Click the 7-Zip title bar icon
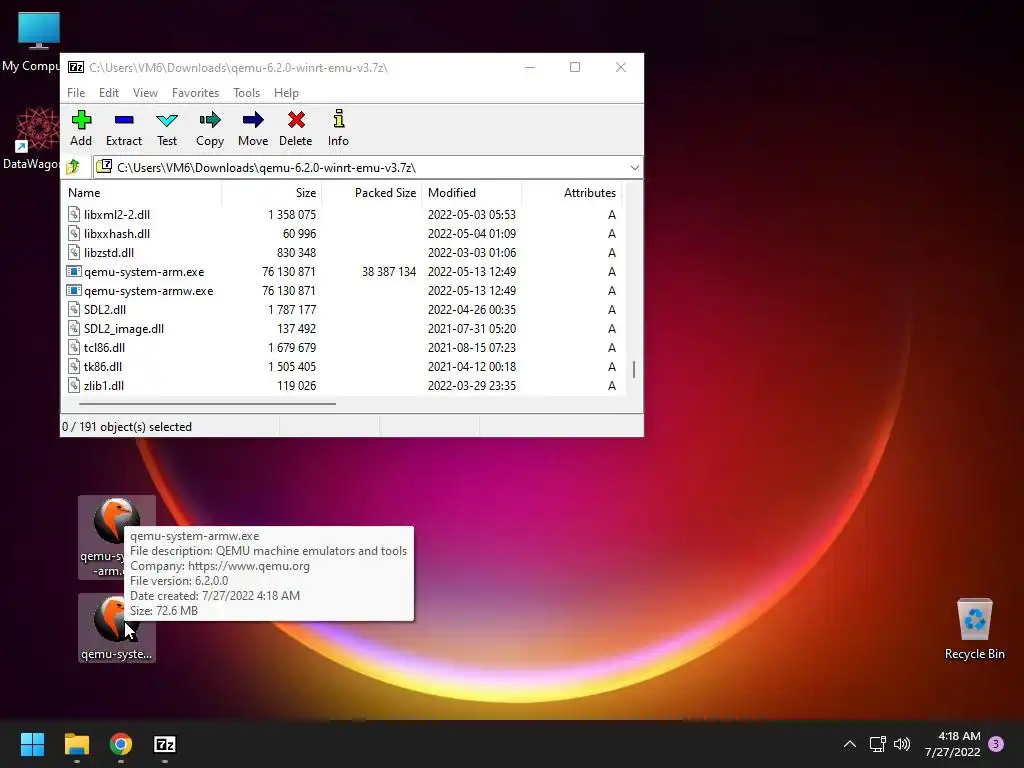The width and height of the screenshot is (1024, 768). tap(76, 67)
